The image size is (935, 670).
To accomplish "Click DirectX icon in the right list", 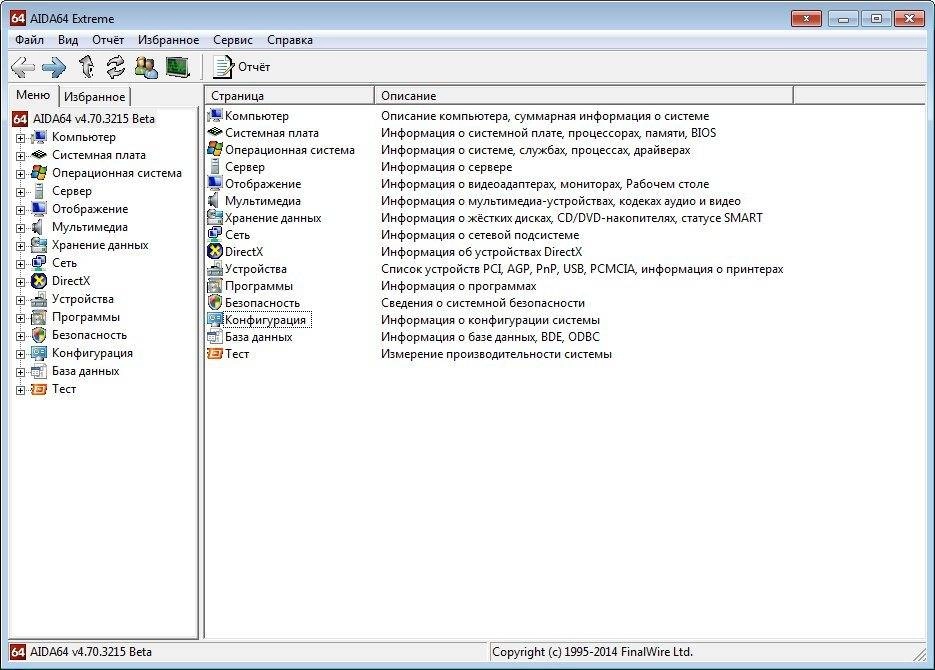I will 215,252.
